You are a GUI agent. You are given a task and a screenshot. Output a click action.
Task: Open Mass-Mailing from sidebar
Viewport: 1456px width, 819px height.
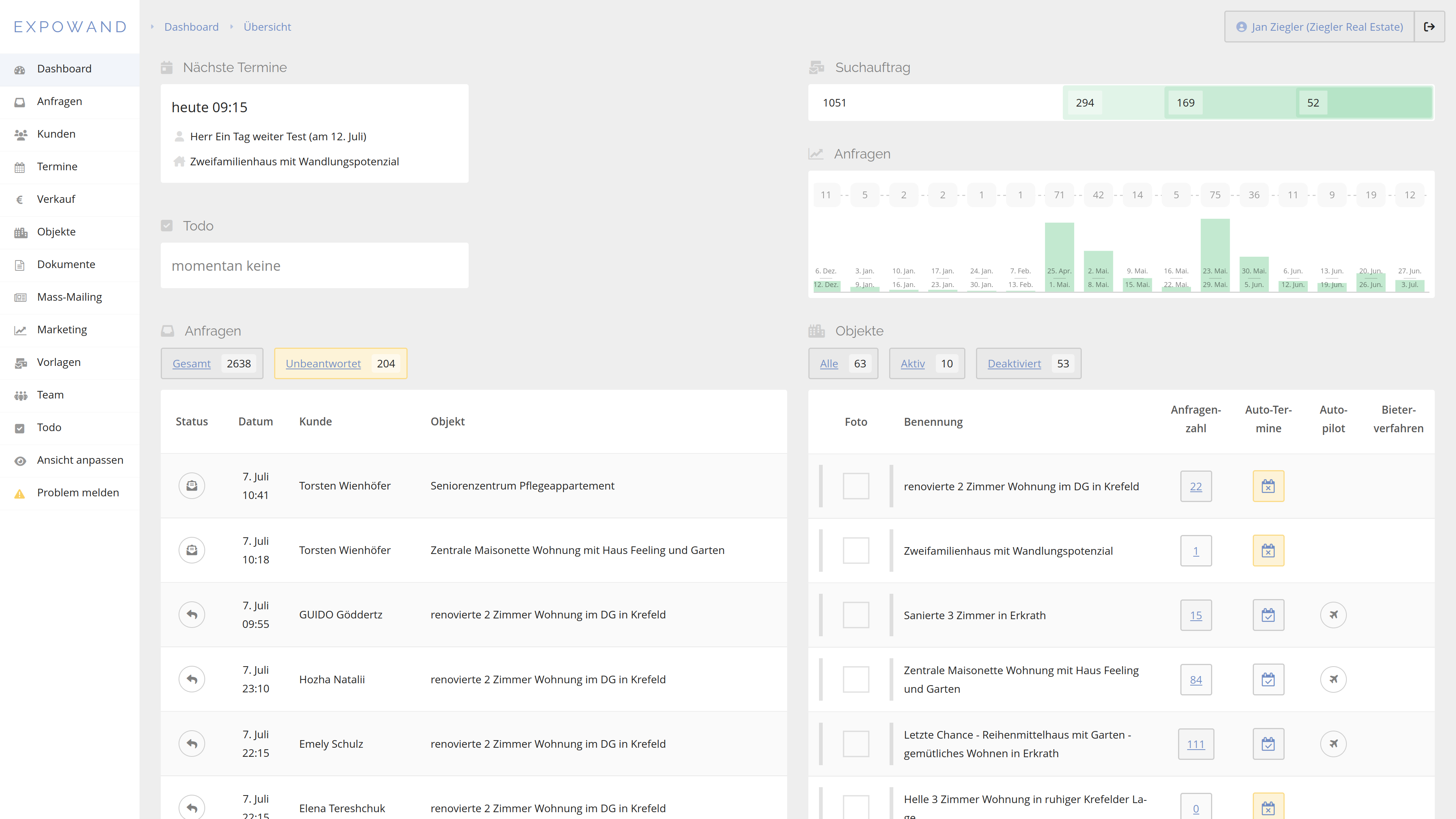click(69, 297)
